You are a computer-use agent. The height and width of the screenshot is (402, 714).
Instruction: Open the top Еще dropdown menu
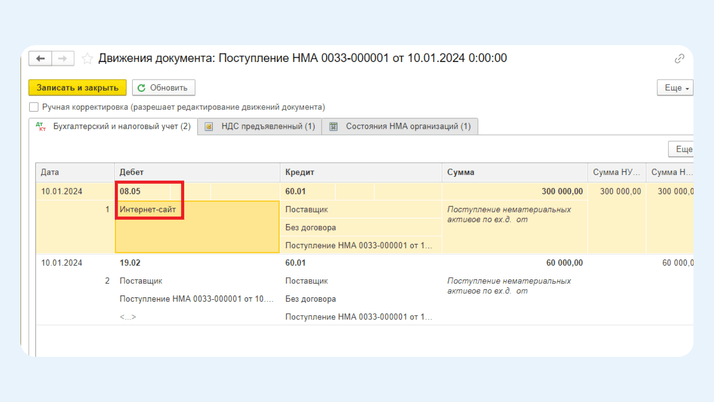pos(675,87)
